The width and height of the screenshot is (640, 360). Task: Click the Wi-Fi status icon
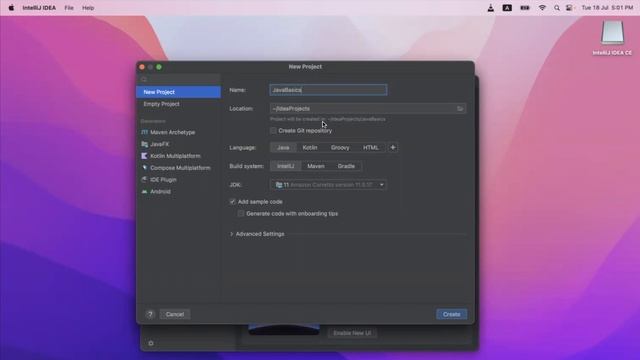542,8
